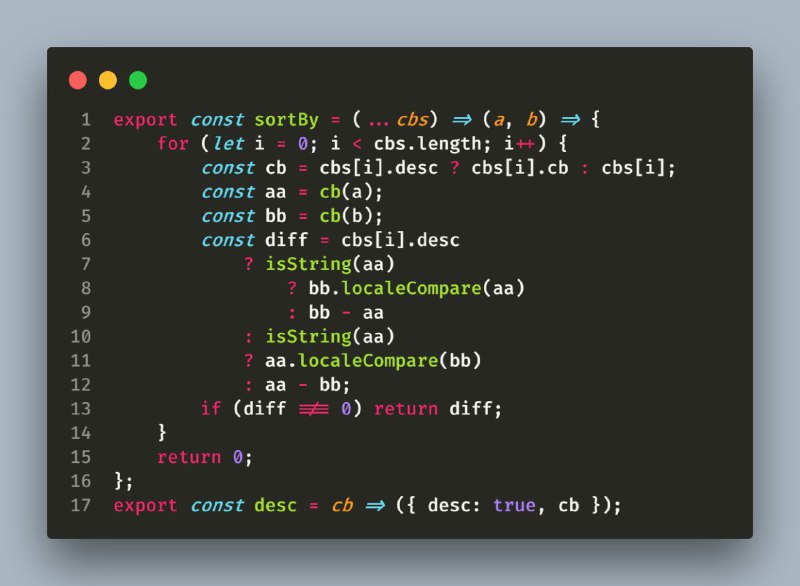Place cursor on the cbs rest parameter
The height and width of the screenshot is (586, 800).
[412, 120]
